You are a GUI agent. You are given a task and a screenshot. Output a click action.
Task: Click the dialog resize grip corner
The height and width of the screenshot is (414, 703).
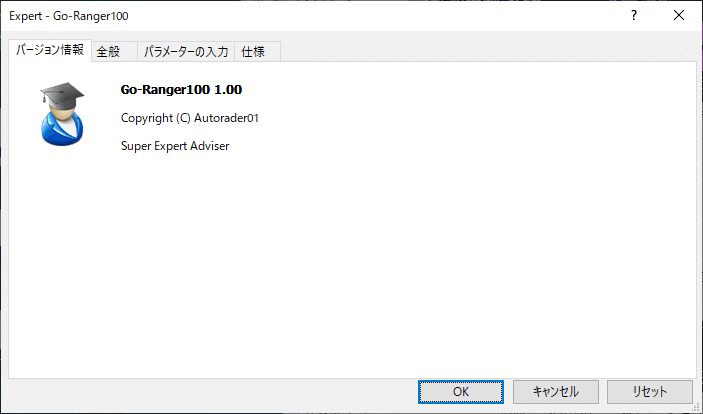[697, 408]
